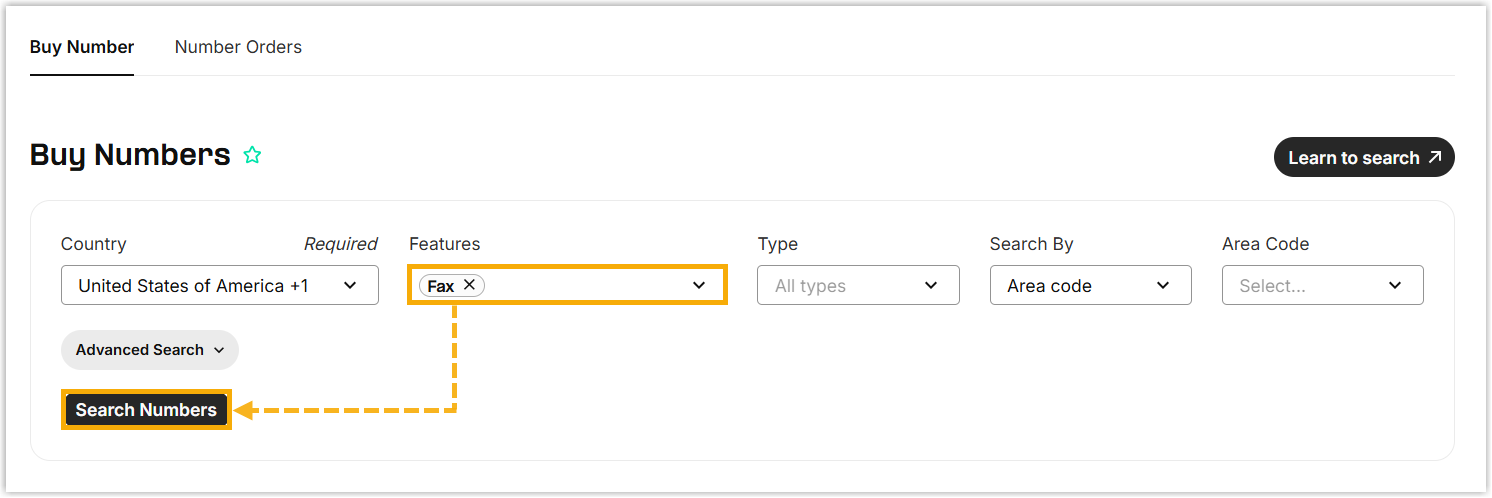Image resolution: width=1492 pixels, height=498 pixels.
Task: Click the star icon beside Buy Numbers
Action: (x=252, y=156)
